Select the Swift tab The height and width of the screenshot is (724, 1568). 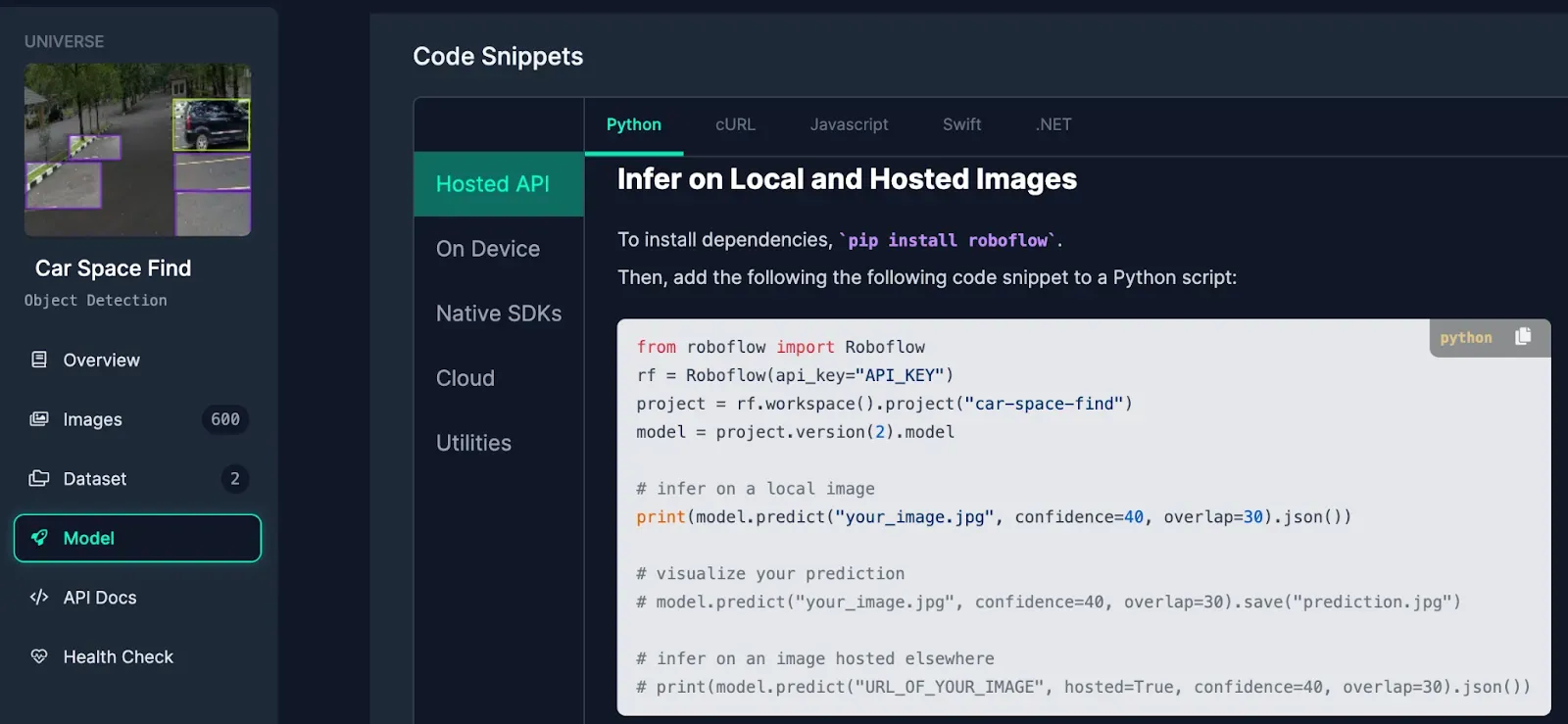tap(961, 124)
